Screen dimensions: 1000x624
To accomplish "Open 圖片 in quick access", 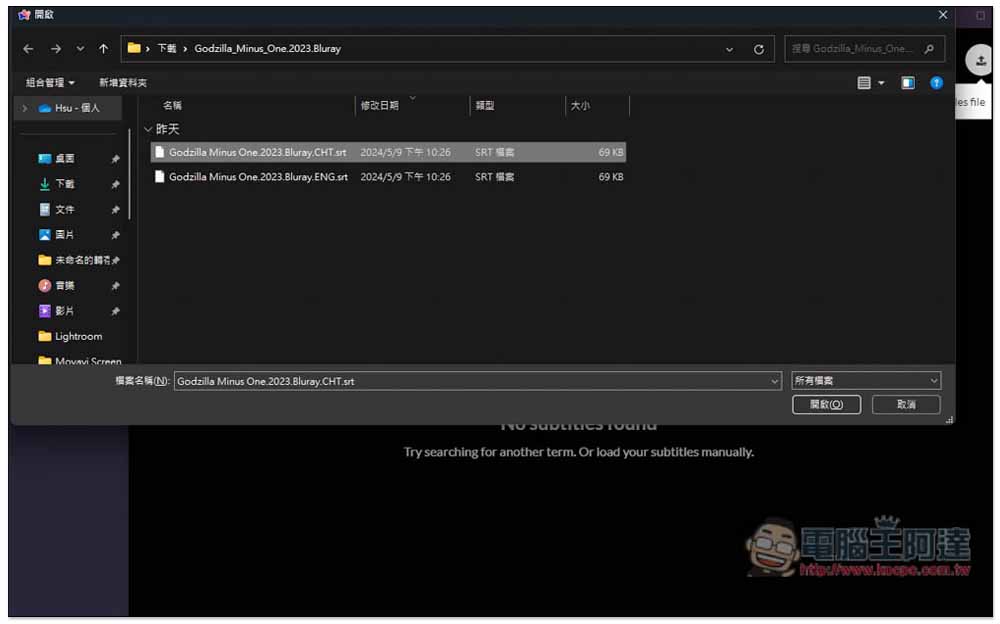I will pyautogui.click(x=64, y=235).
